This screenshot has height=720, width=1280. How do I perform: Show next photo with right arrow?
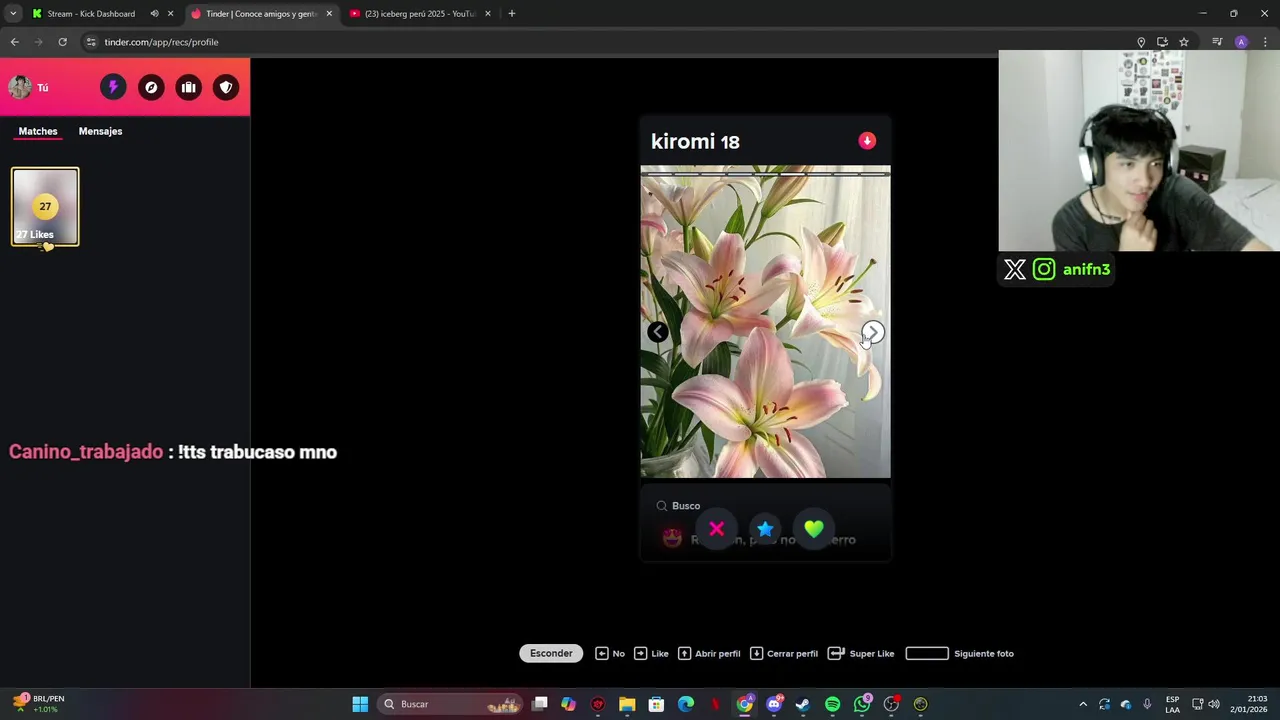(873, 332)
